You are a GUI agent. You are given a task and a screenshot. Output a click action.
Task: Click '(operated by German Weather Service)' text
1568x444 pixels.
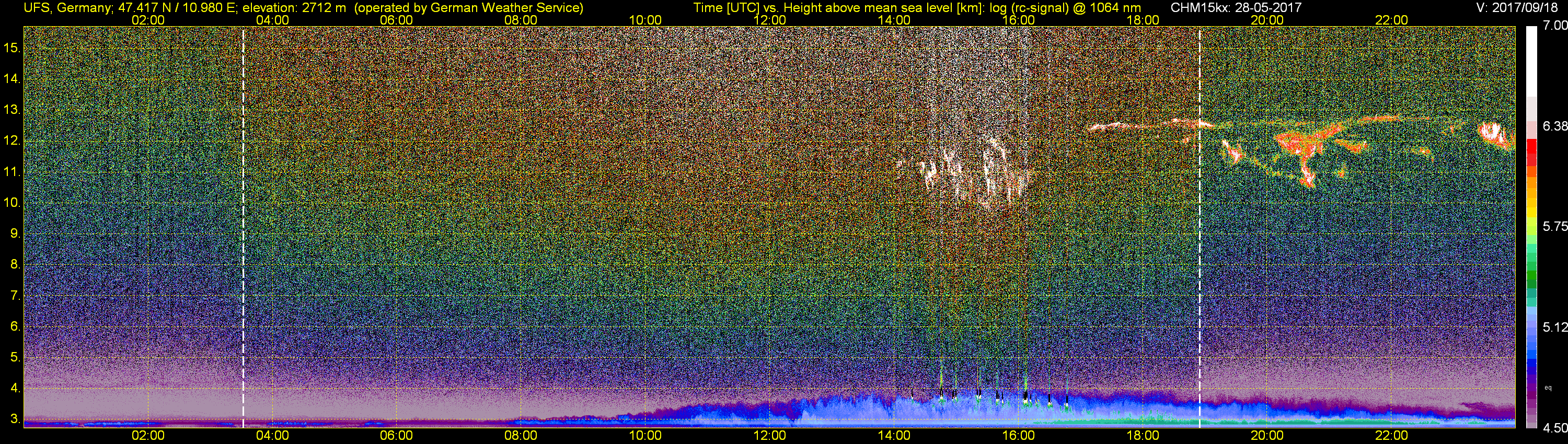pos(469,7)
